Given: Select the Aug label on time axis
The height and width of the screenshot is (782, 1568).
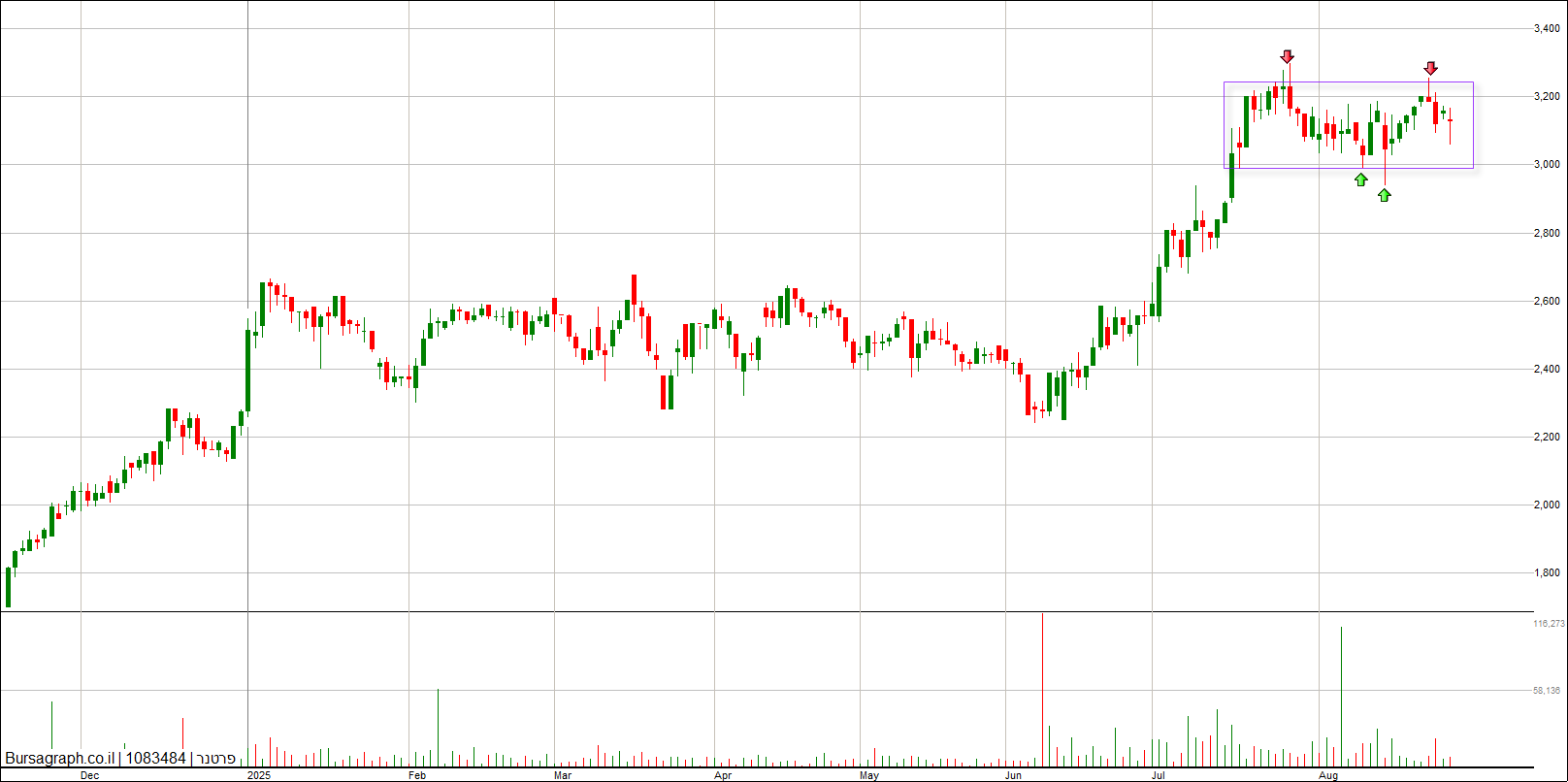Looking at the screenshot, I should pyautogui.click(x=1329, y=775).
